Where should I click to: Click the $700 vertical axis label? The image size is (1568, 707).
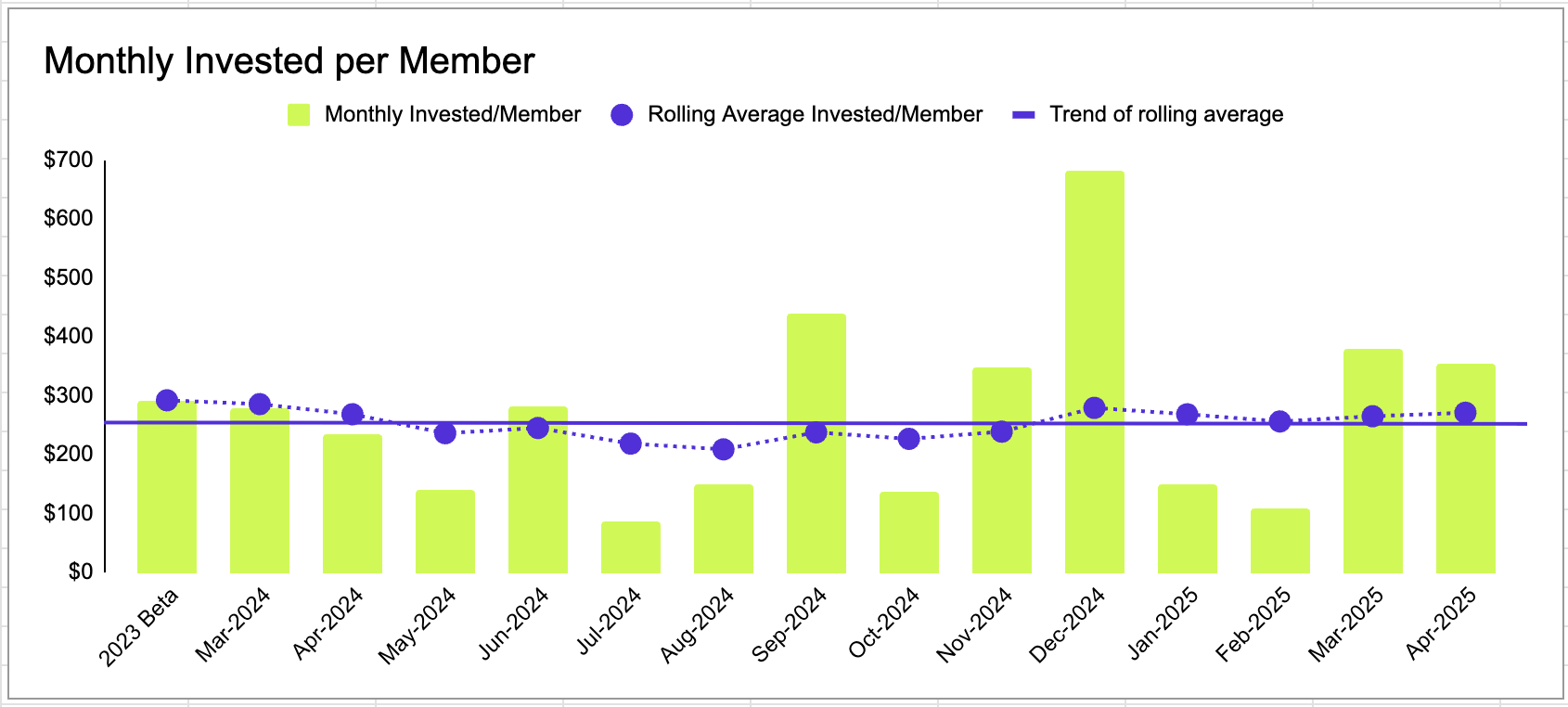(x=69, y=160)
